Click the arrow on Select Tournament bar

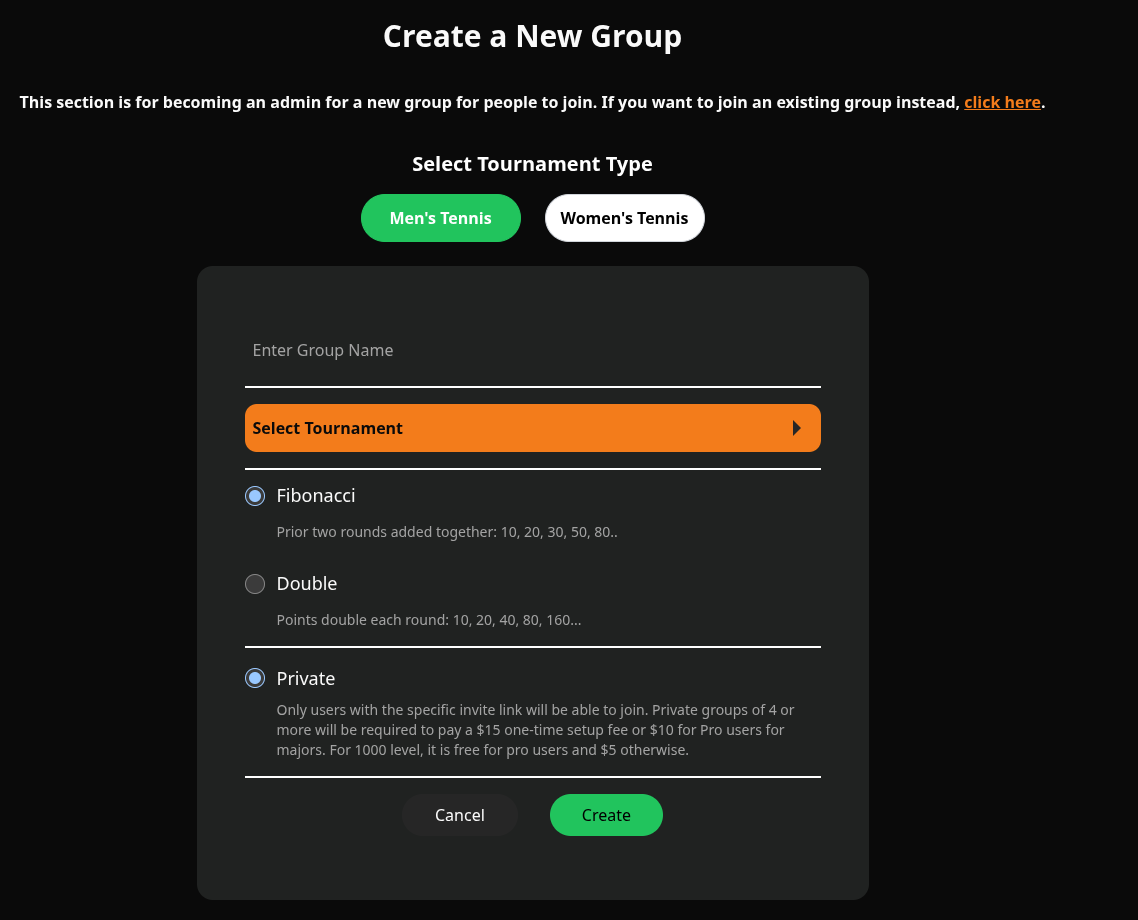[x=797, y=428]
